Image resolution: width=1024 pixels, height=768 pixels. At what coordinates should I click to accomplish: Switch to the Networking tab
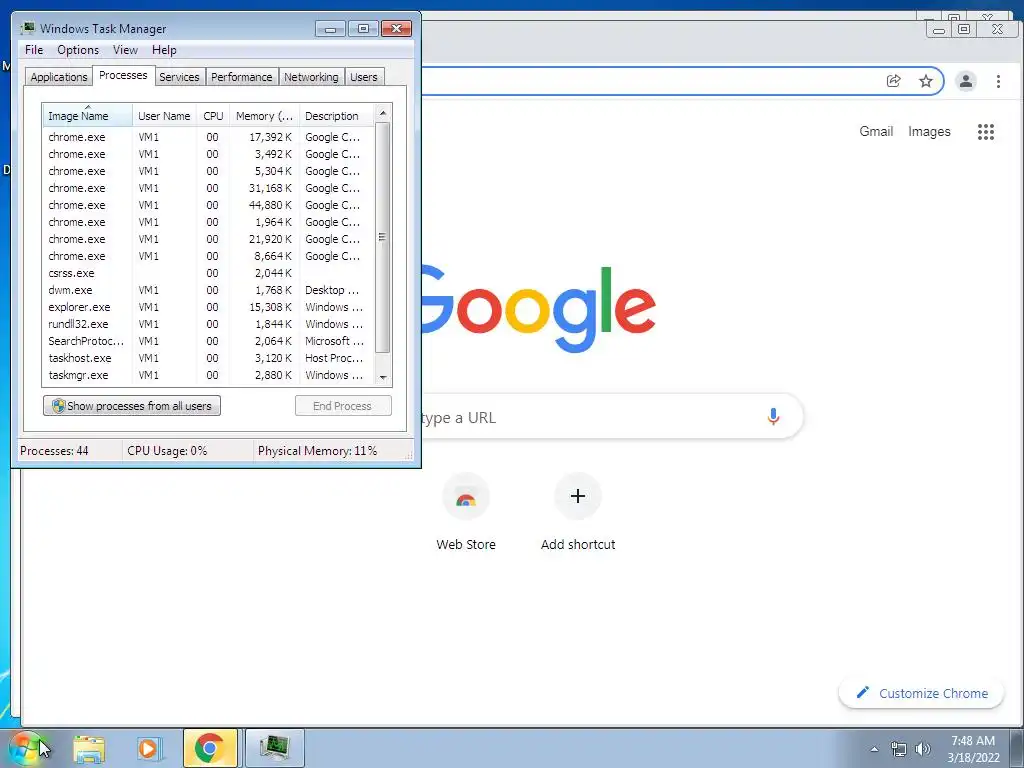(311, 77)
